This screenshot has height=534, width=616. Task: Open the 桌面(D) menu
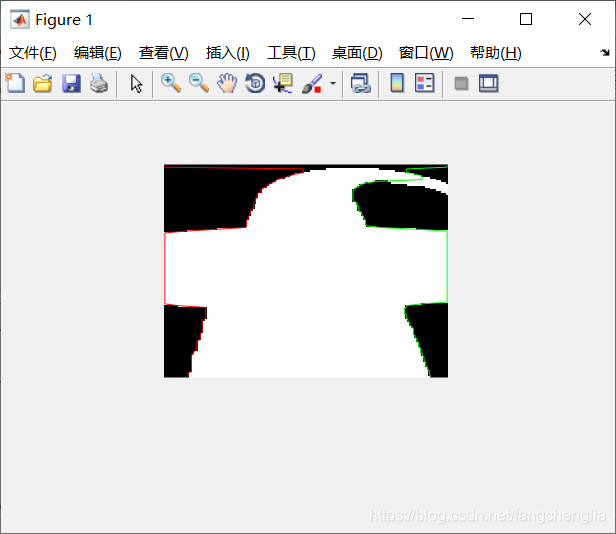tap(357, 53)
